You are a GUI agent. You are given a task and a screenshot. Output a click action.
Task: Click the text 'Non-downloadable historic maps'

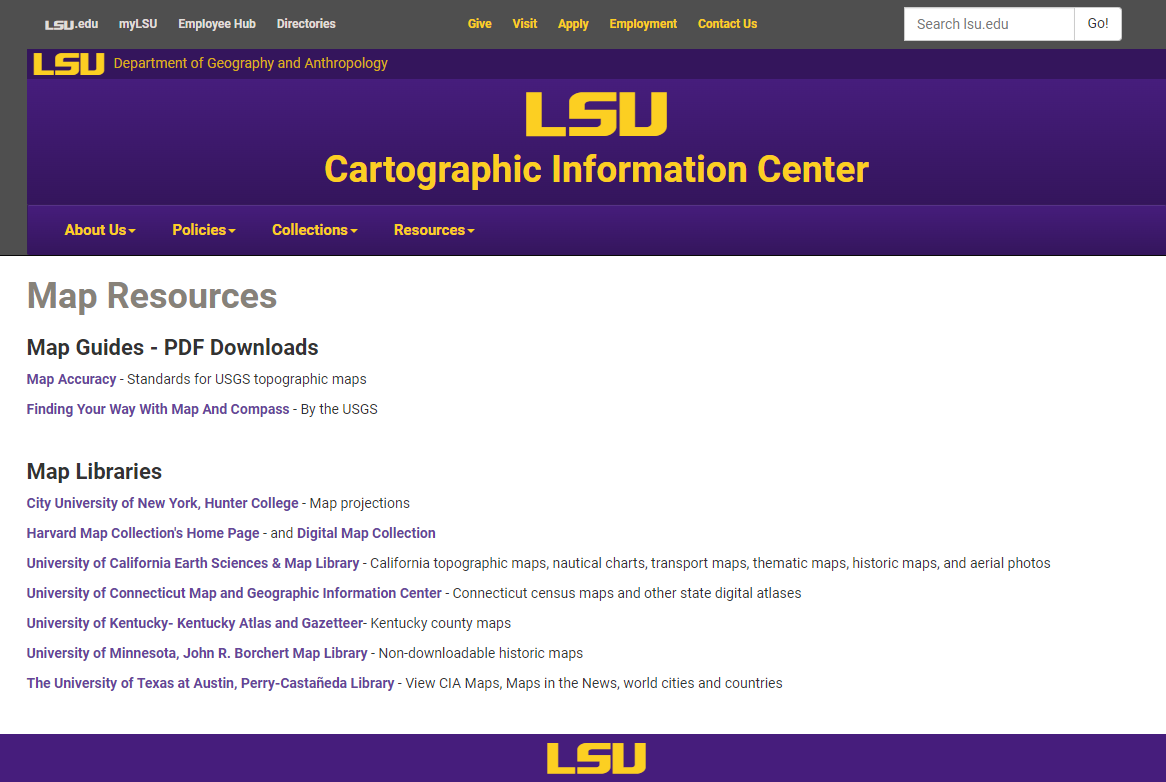coord(480,653)
